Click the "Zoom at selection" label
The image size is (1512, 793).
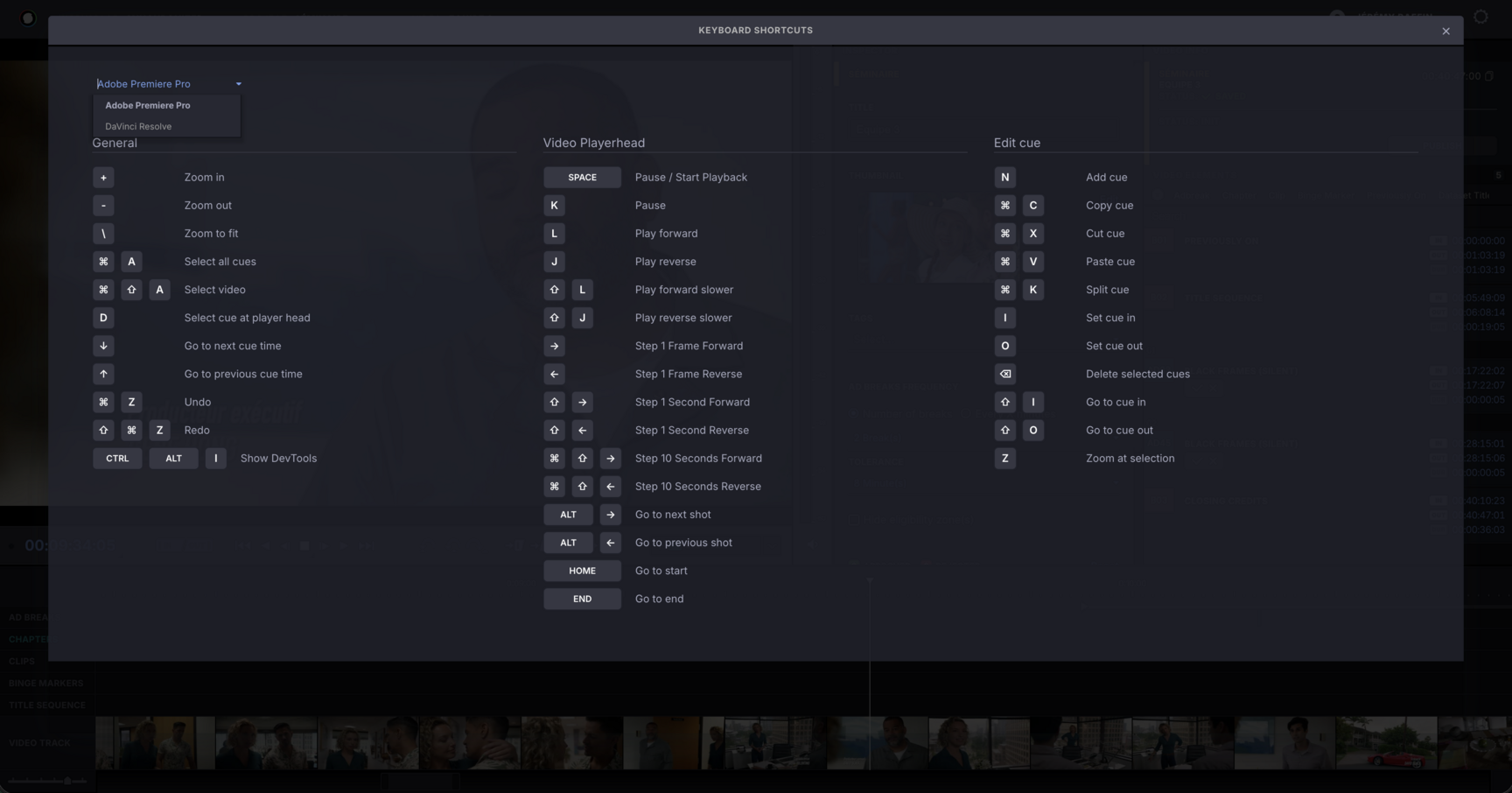(1130, 459)
